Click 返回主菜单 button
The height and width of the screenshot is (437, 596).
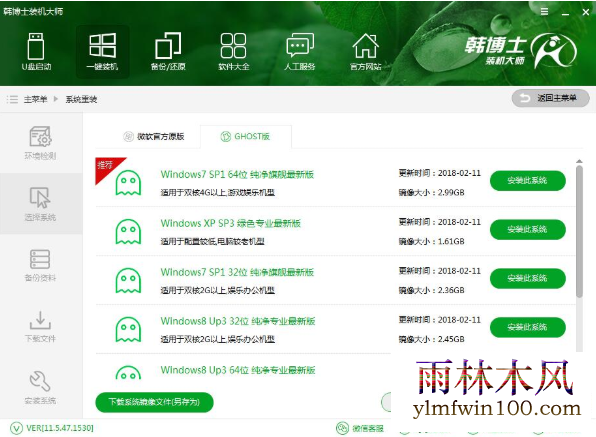(550, 98)
